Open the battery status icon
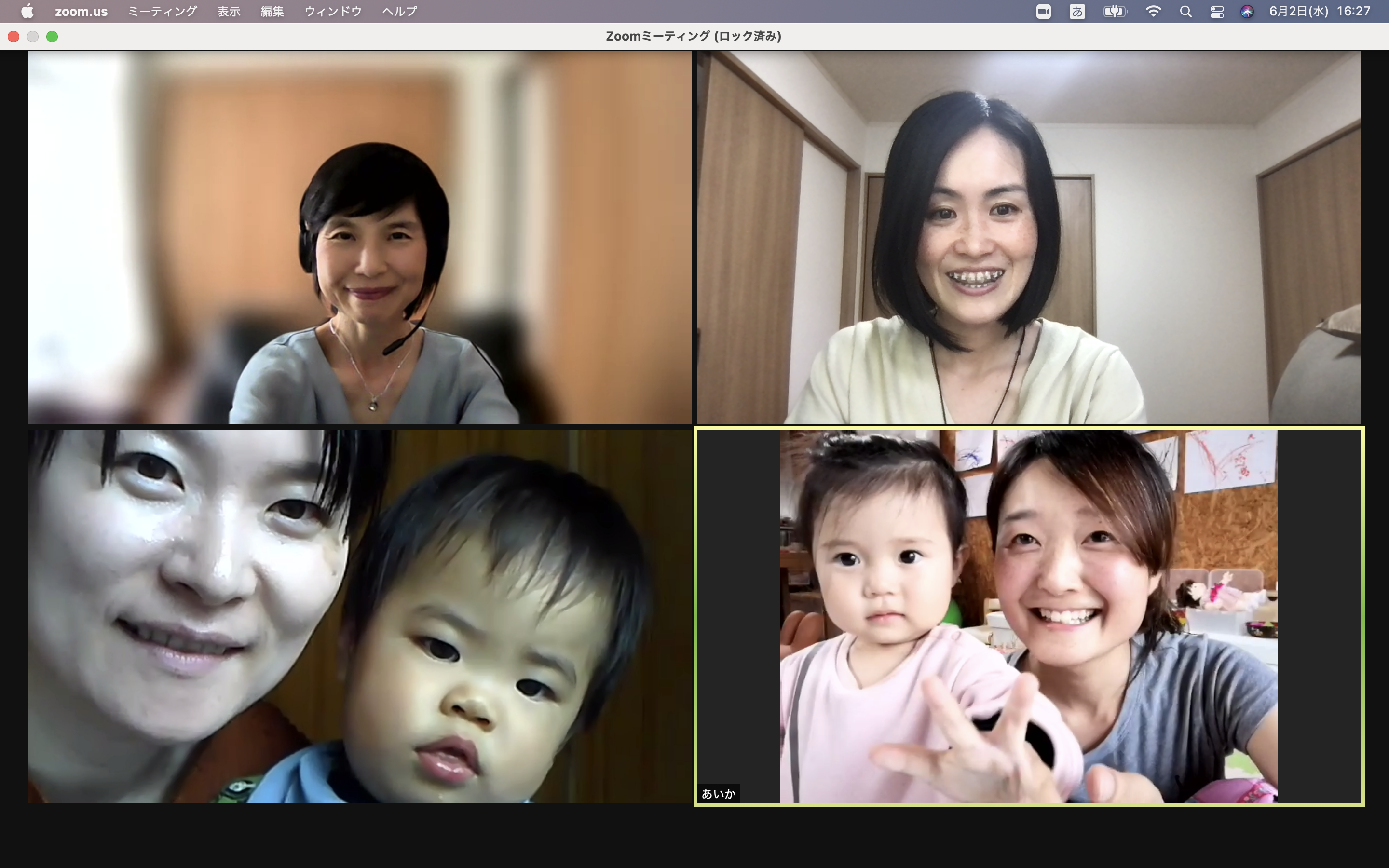The height and width of the screenshot is (868, 1389). click(1115, 12)
